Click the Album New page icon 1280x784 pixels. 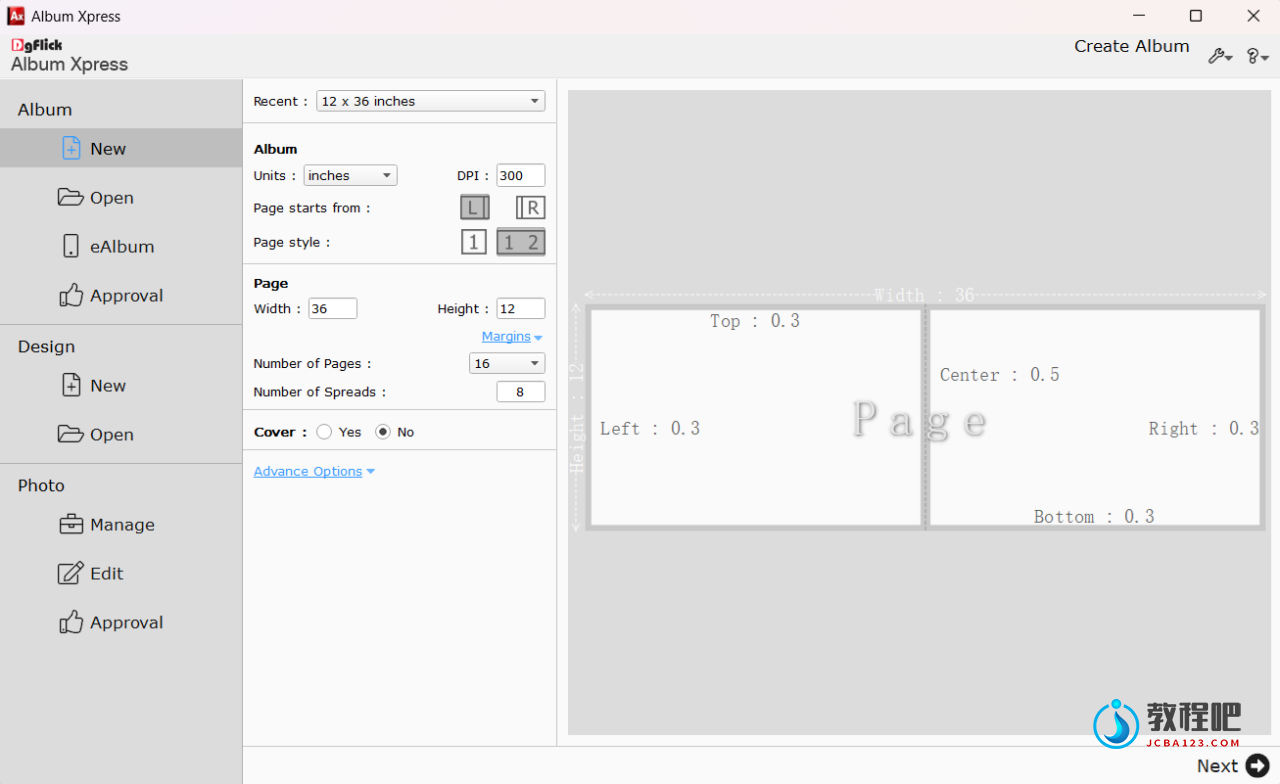click(x=71, y=148)
